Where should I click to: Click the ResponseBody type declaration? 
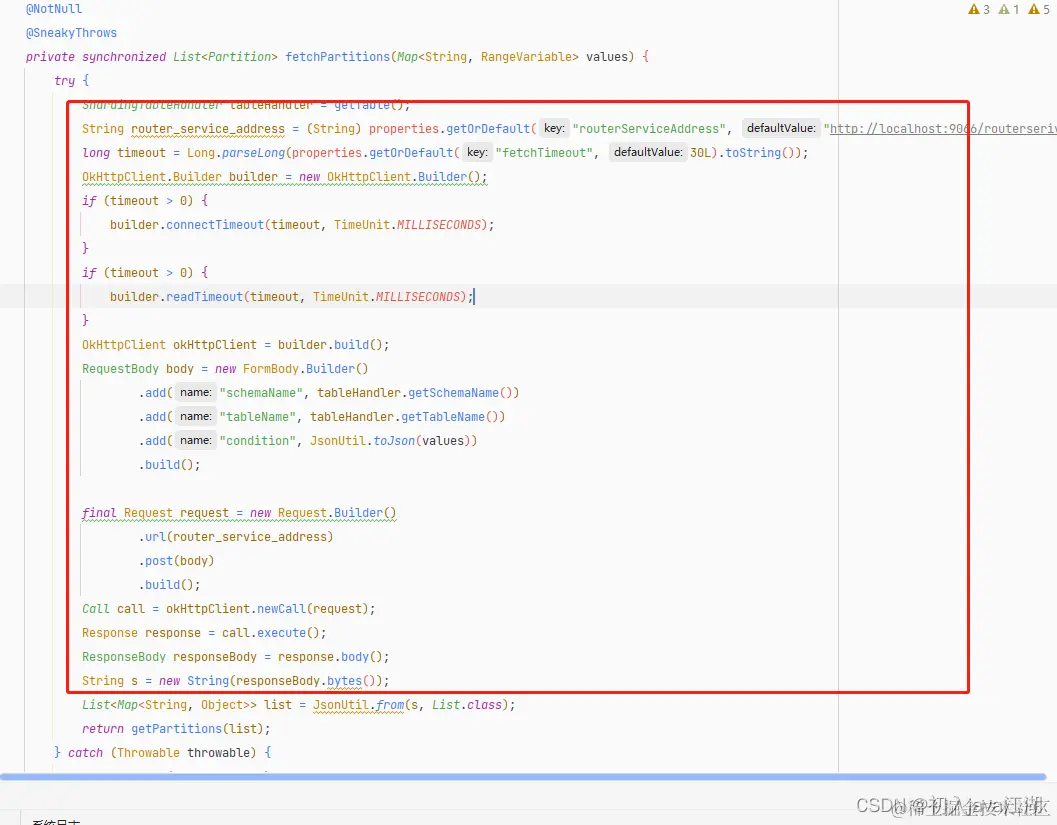pyautogui.click(x=124, y=657)
